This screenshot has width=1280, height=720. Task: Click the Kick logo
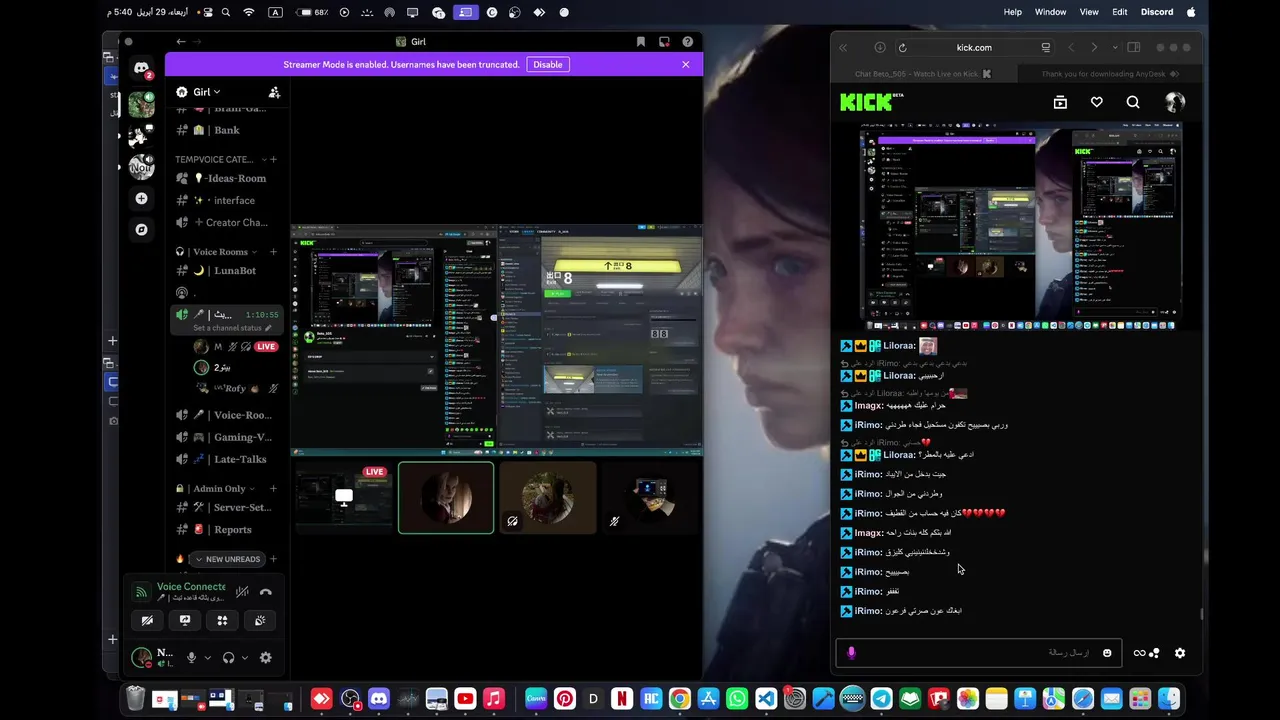(870, 102)
